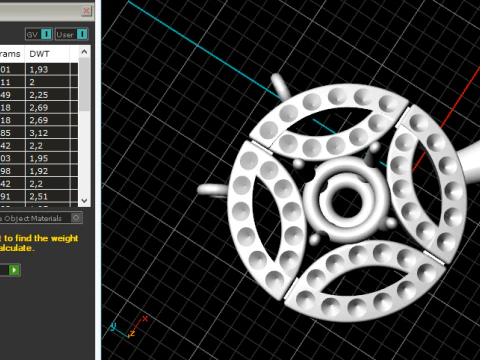Close the weight panel with the X button
Viewport: 480px width, 360px height.
point(86,11)
